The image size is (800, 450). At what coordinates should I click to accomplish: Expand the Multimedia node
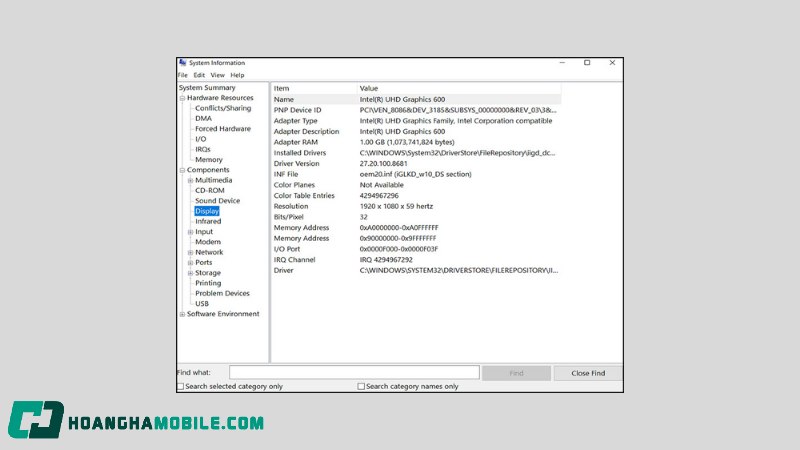coord(190,180)
